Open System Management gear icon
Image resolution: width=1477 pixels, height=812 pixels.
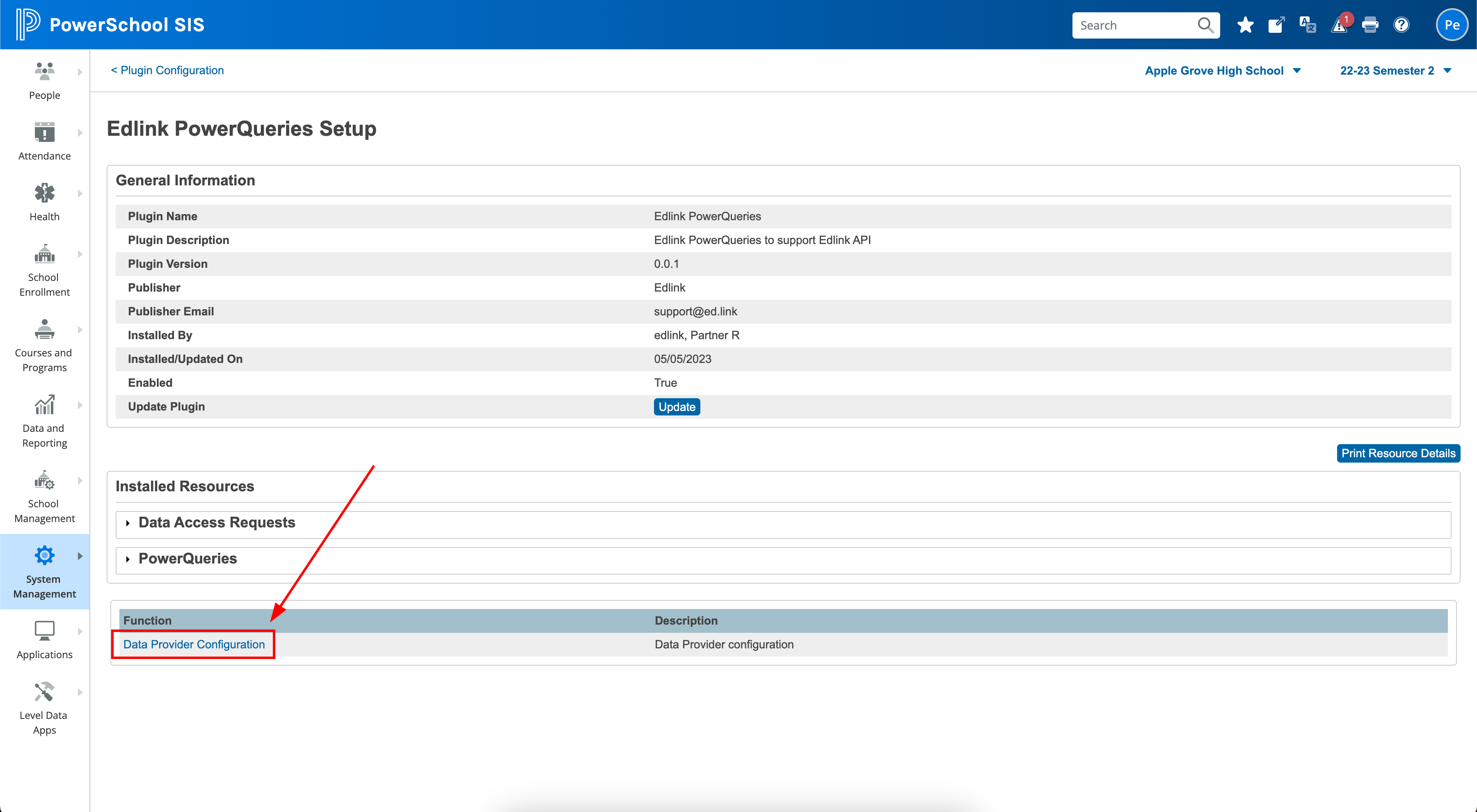tap(44, 555)
